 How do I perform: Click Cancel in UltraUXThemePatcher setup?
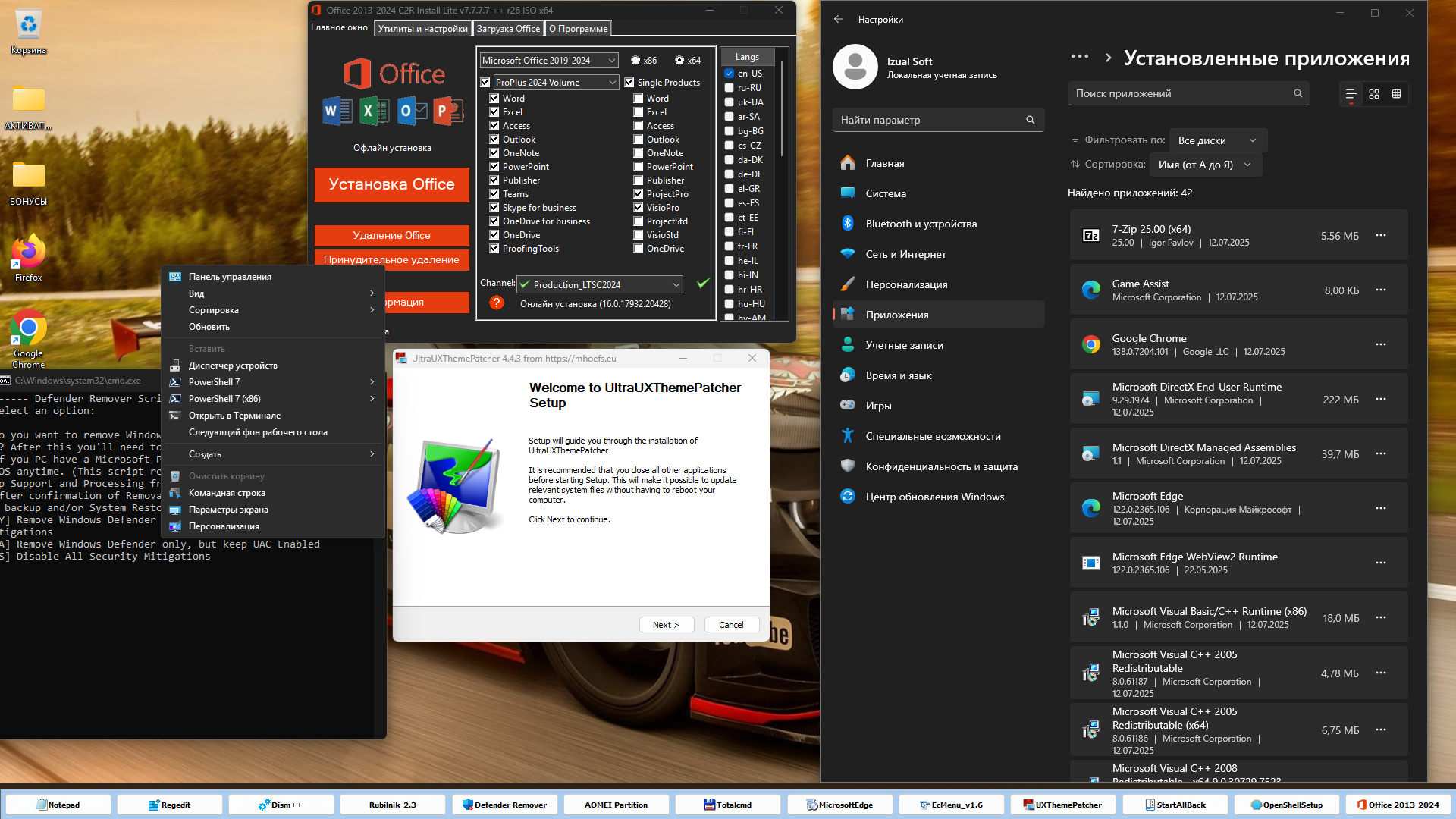[x=731, y=625]
